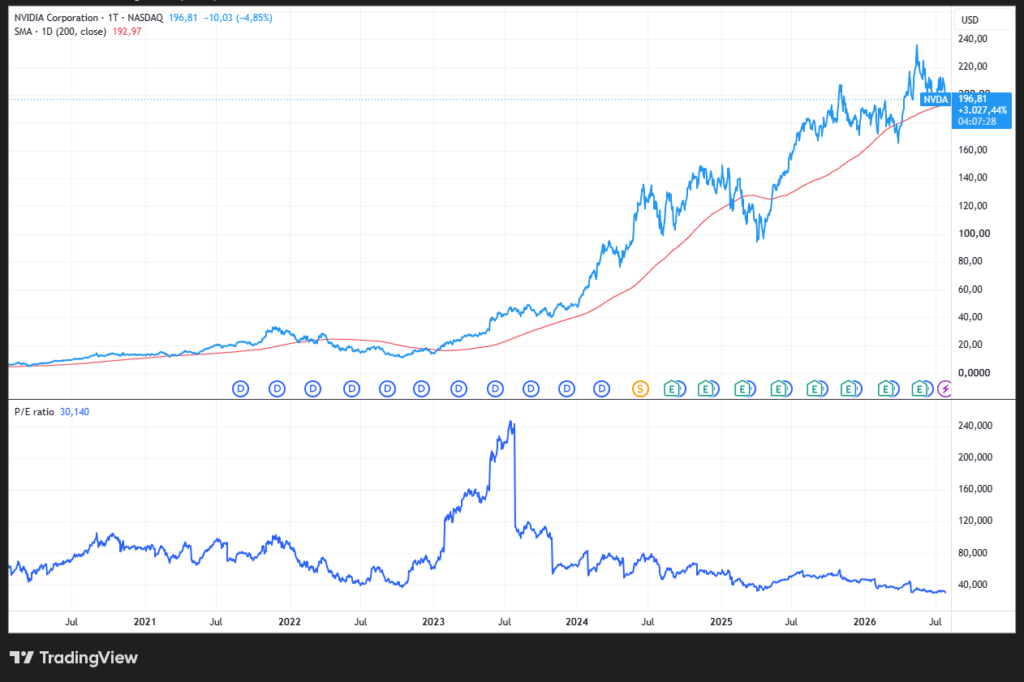1024x682 pixels.
Task: Select the dividend marker just before 2023
Action: pos(421,389)
